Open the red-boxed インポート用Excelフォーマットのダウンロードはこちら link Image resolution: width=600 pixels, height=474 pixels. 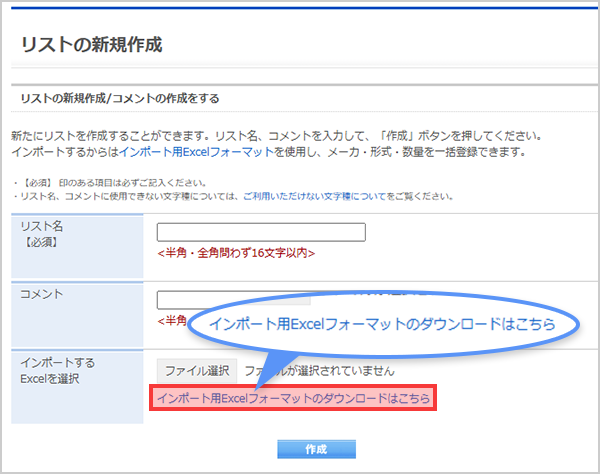pyautogui.click(x=293, y=398)
